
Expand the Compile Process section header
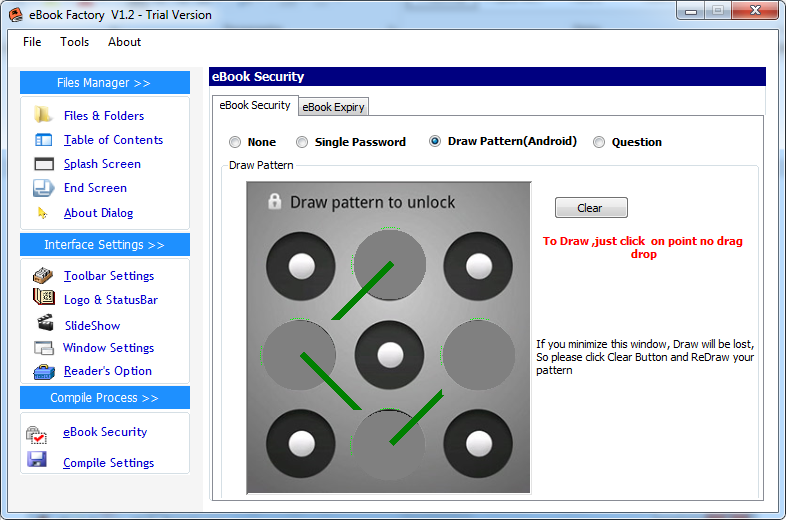[x=105, y=398]
